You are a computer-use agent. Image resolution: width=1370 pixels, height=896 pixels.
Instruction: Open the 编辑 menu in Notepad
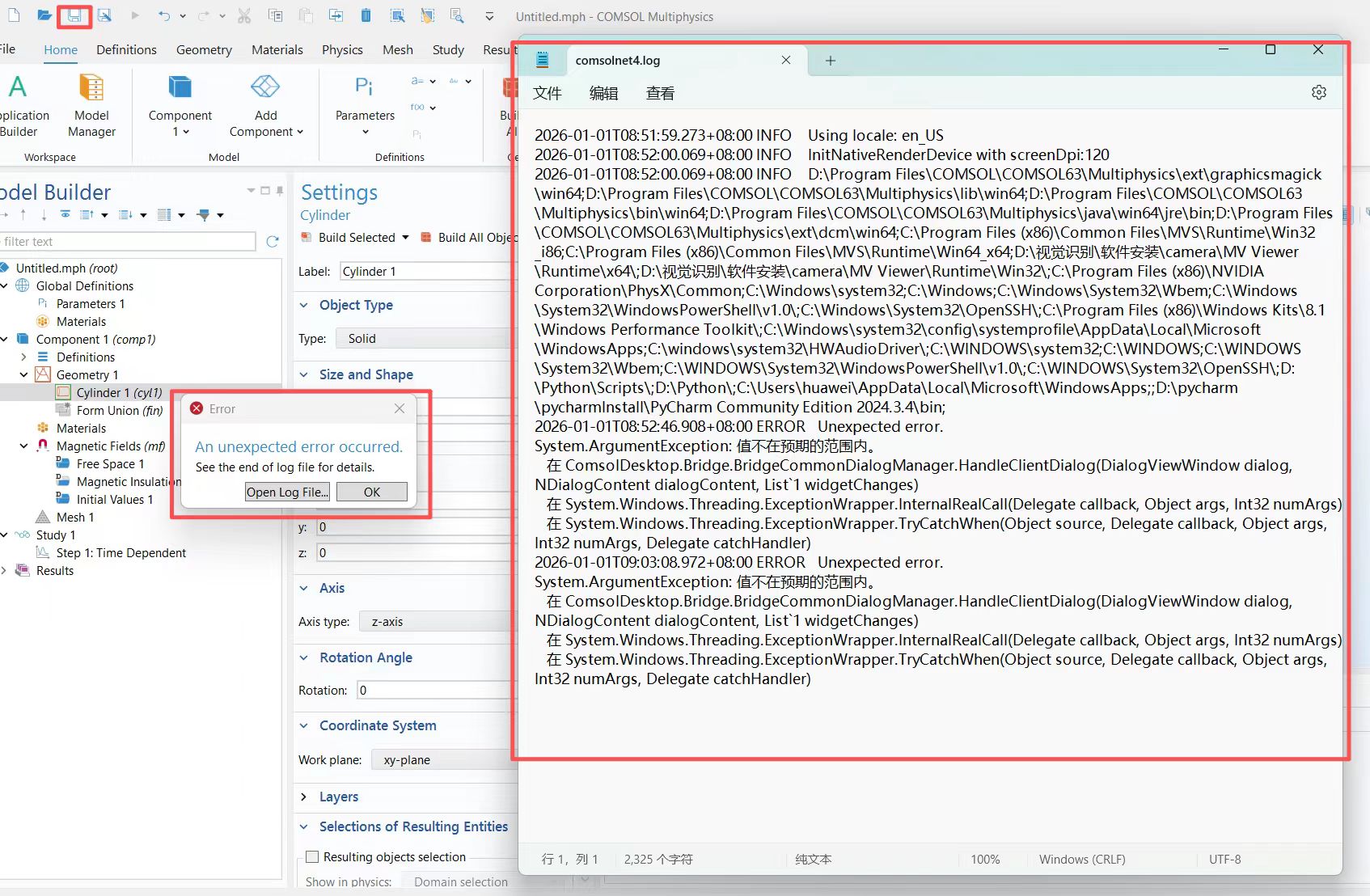pyautogui.click(x=603, y=93)
